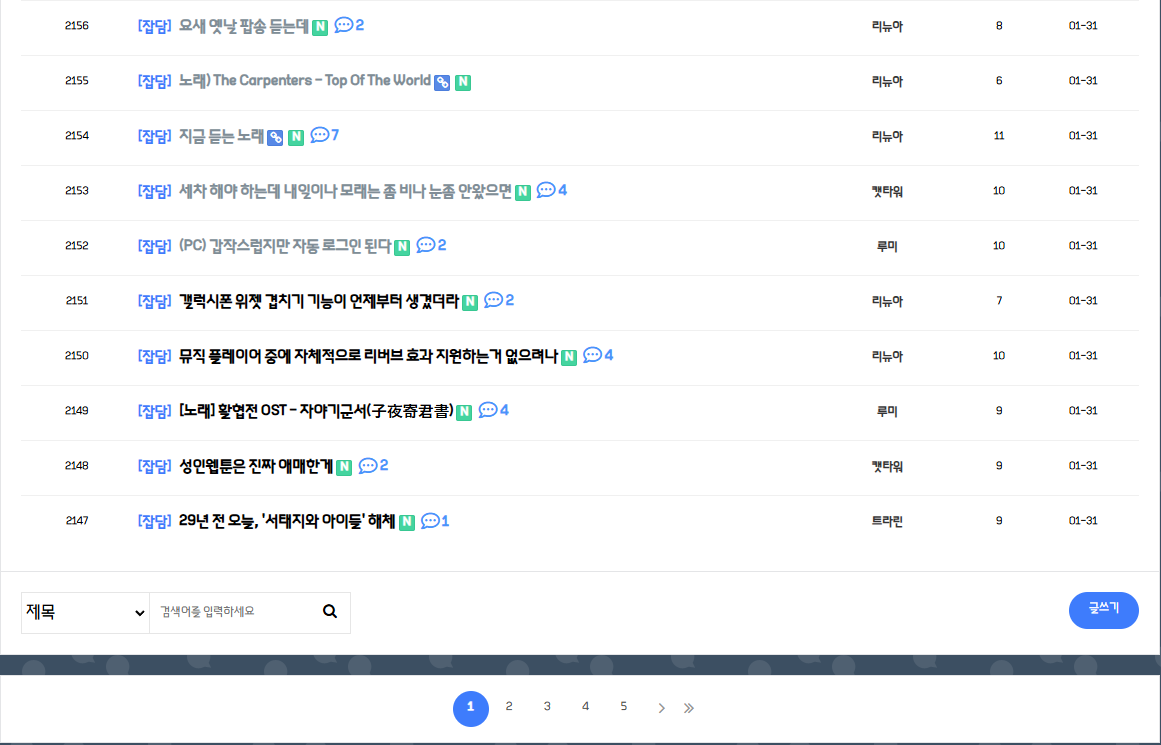
Task: Click comment bubble icon on post 2150
Action: 592,355
